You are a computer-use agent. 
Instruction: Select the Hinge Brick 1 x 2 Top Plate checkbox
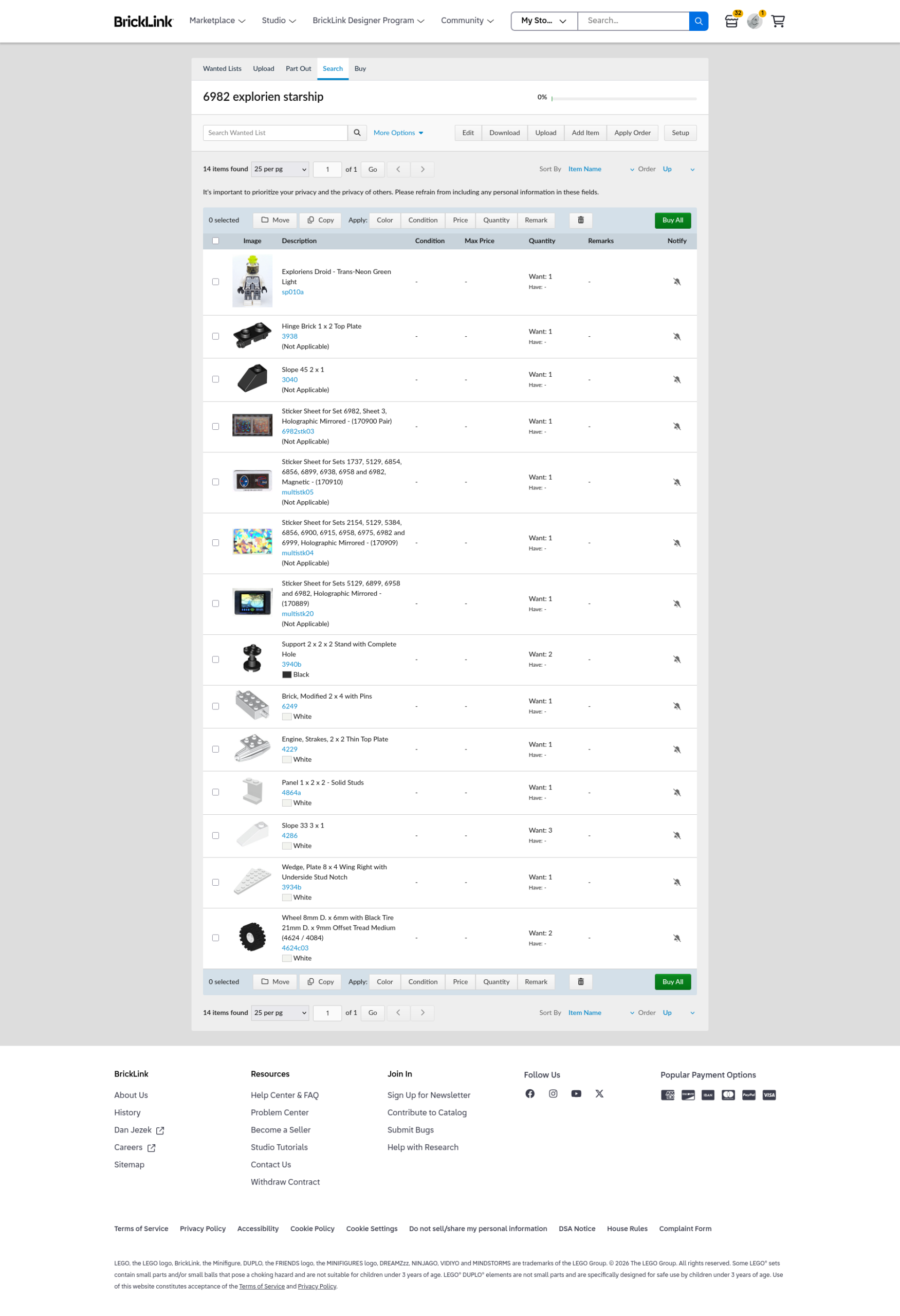[x=216, y=336]
